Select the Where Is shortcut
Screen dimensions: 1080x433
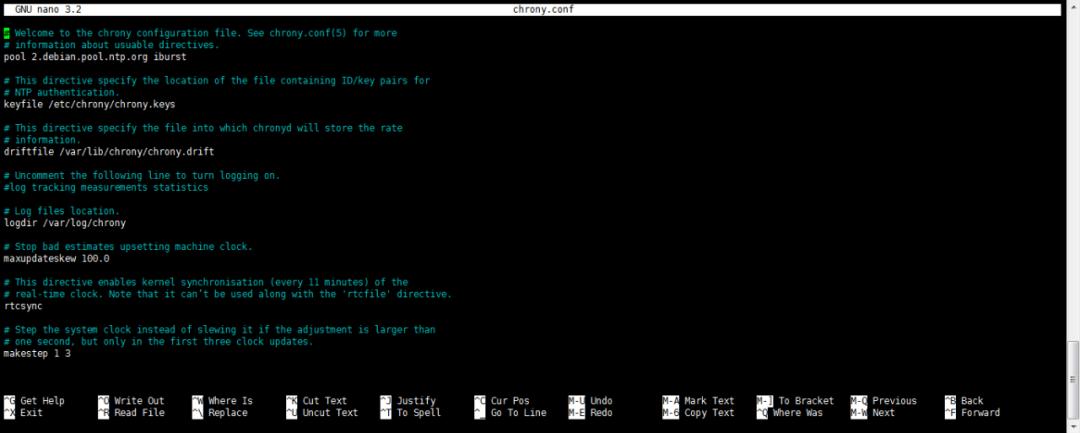(x=222, y=401)
